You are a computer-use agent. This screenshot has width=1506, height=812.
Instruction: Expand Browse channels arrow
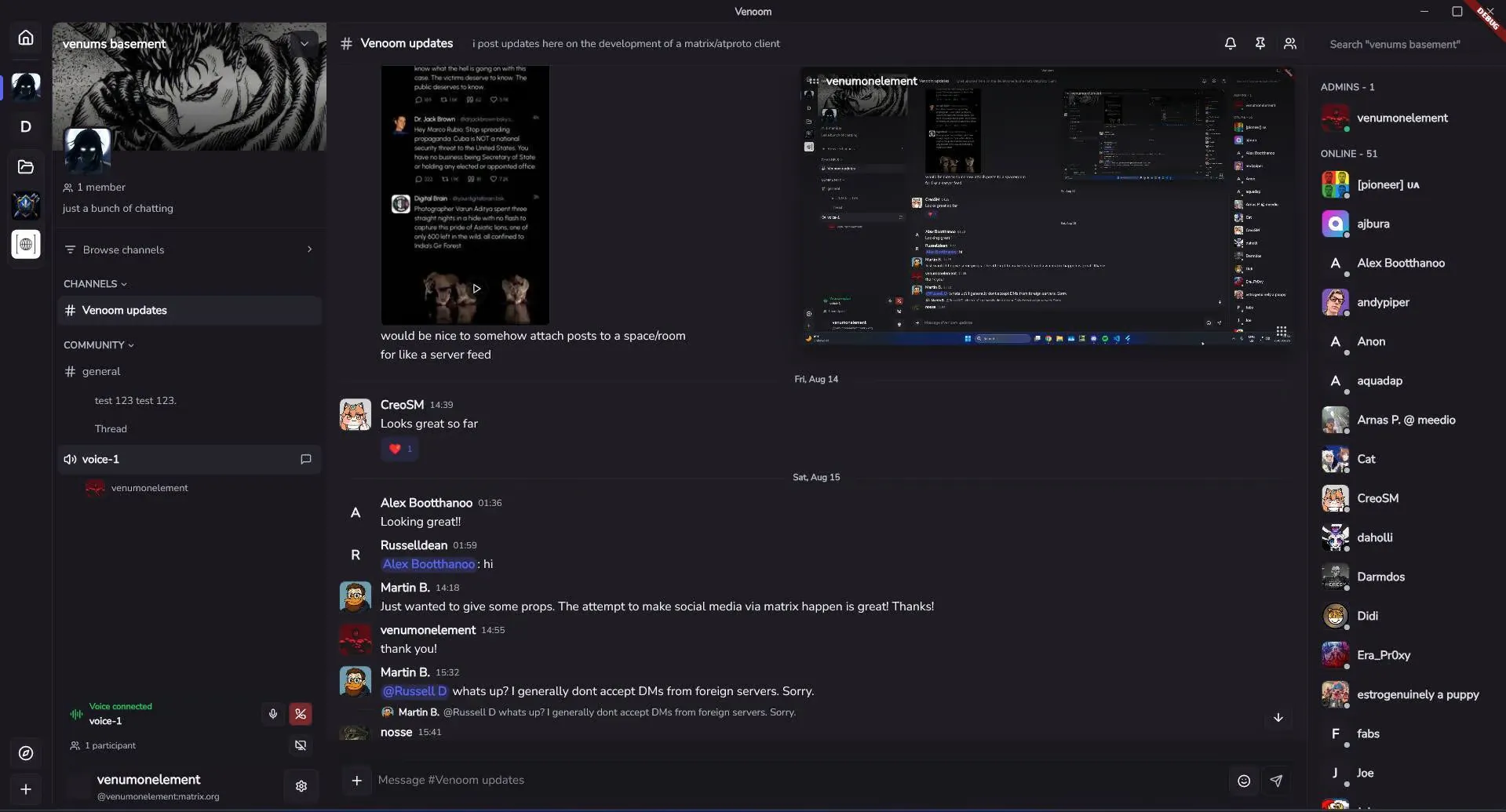[309, 249]
